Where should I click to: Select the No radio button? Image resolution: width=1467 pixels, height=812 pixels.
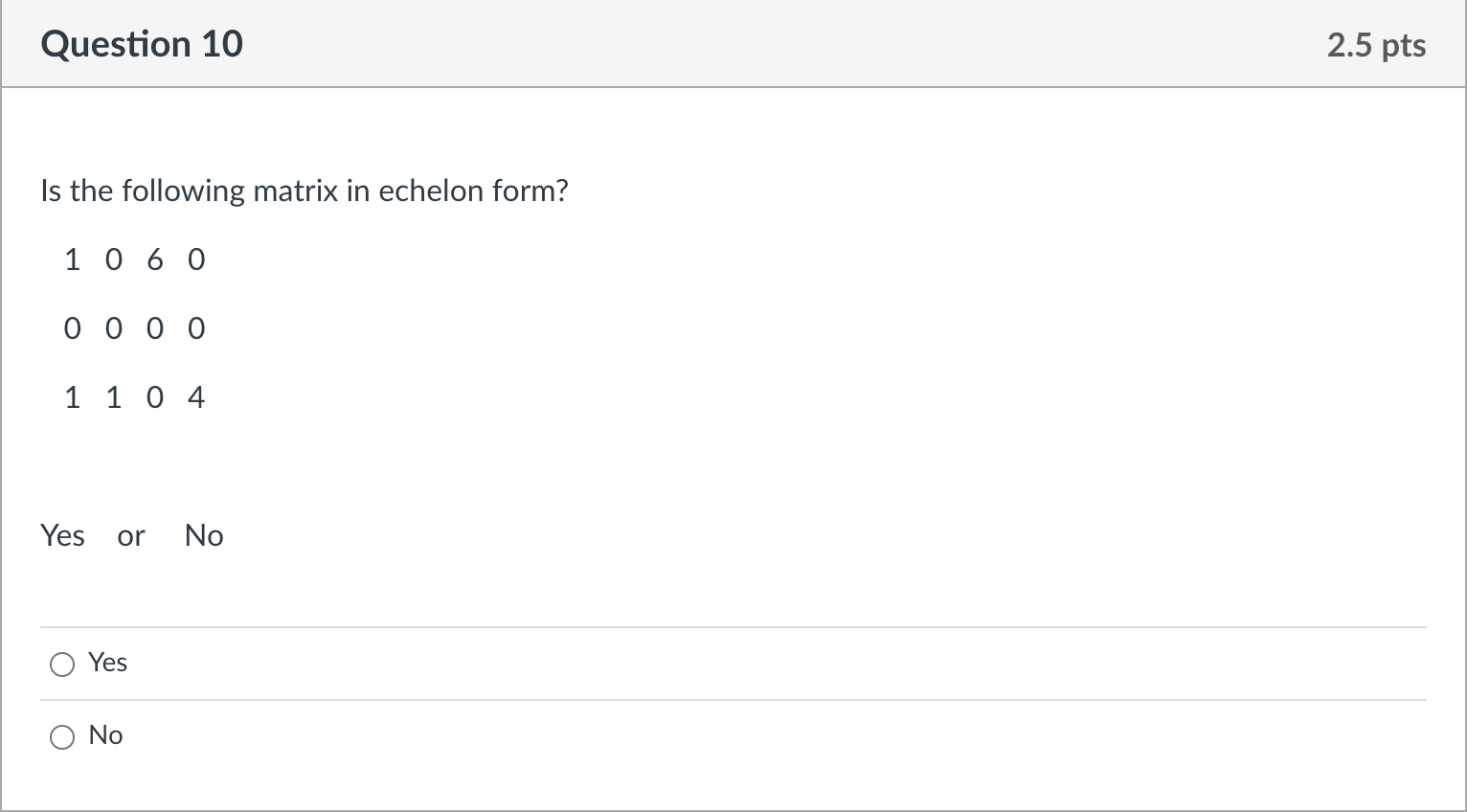pos(62,736)
